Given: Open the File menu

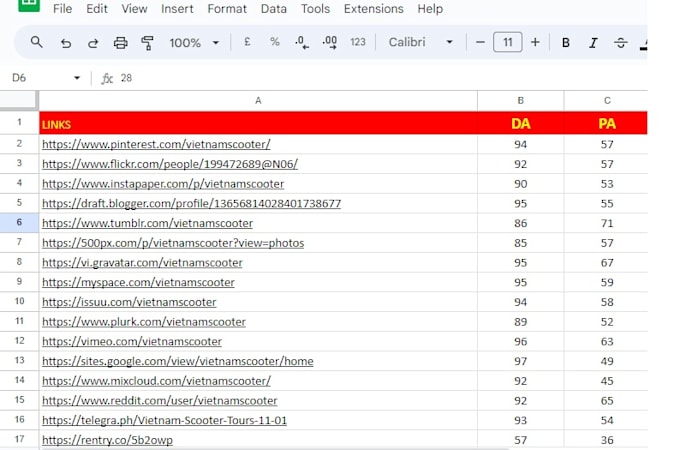Looking at the screenshot, I should [x=62, y=9].
